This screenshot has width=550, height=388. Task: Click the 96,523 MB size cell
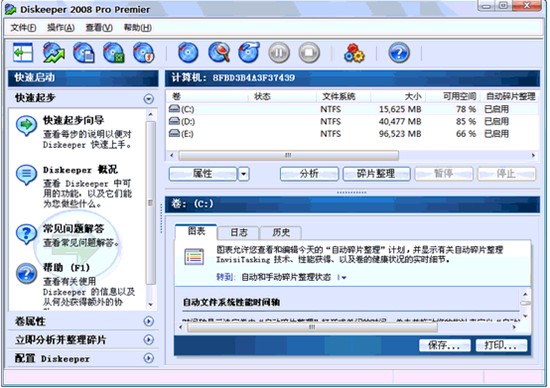[x=400, y=134]
